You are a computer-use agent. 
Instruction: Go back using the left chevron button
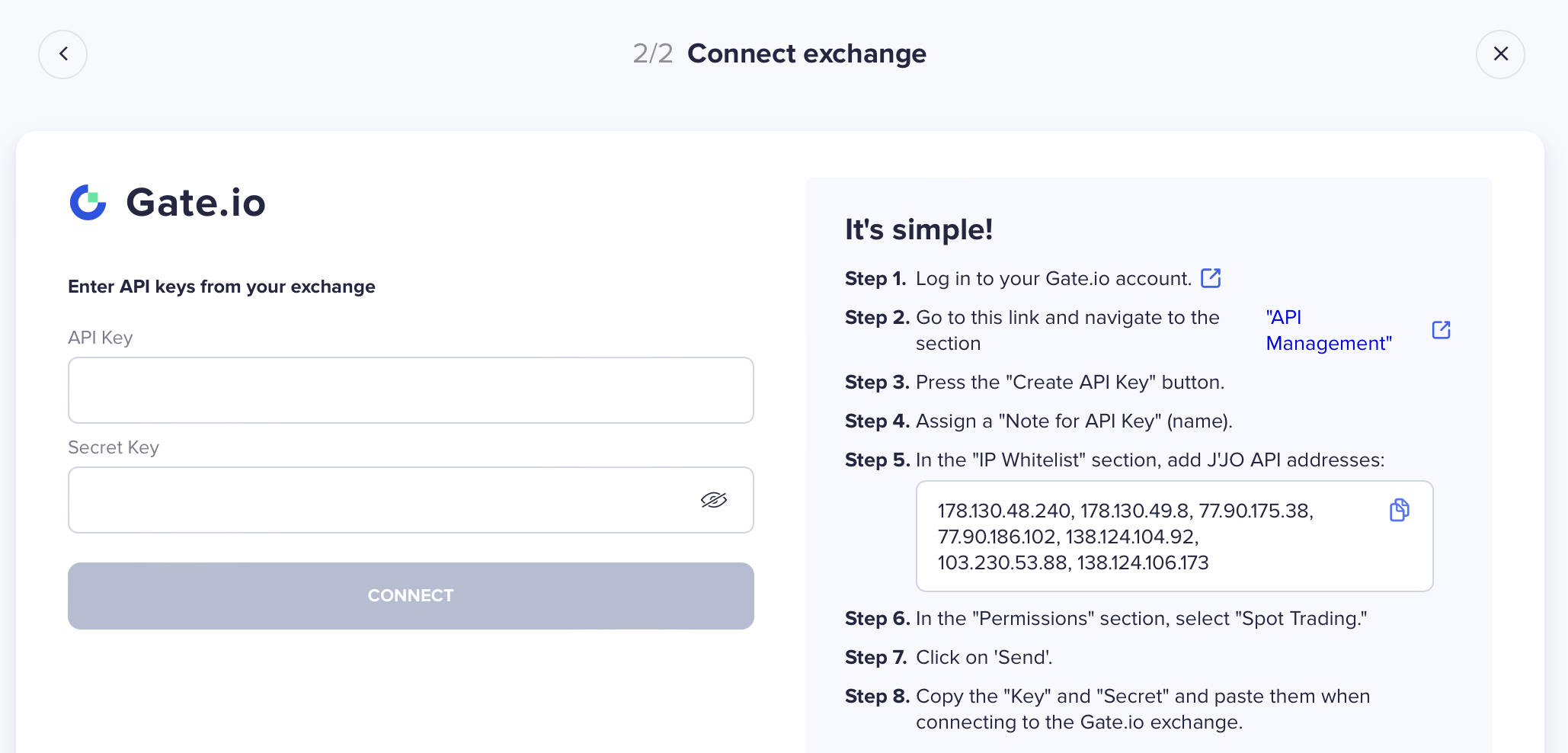pos(63,54)
